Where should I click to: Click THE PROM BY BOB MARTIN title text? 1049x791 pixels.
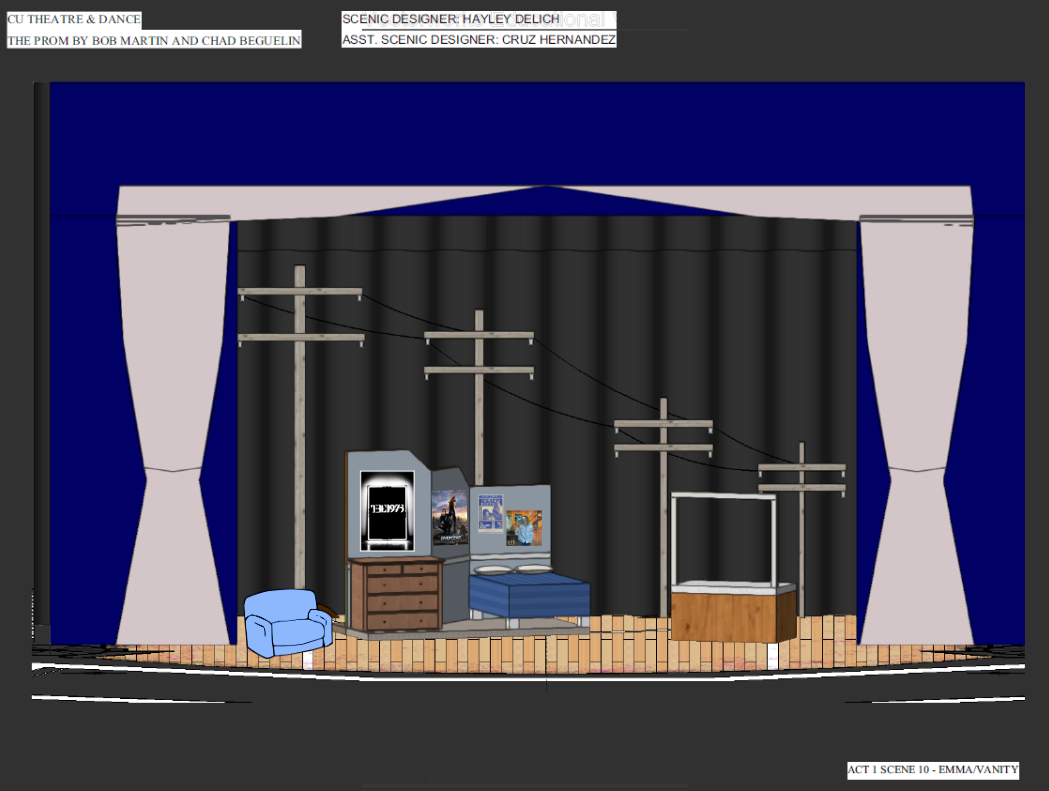152,39
